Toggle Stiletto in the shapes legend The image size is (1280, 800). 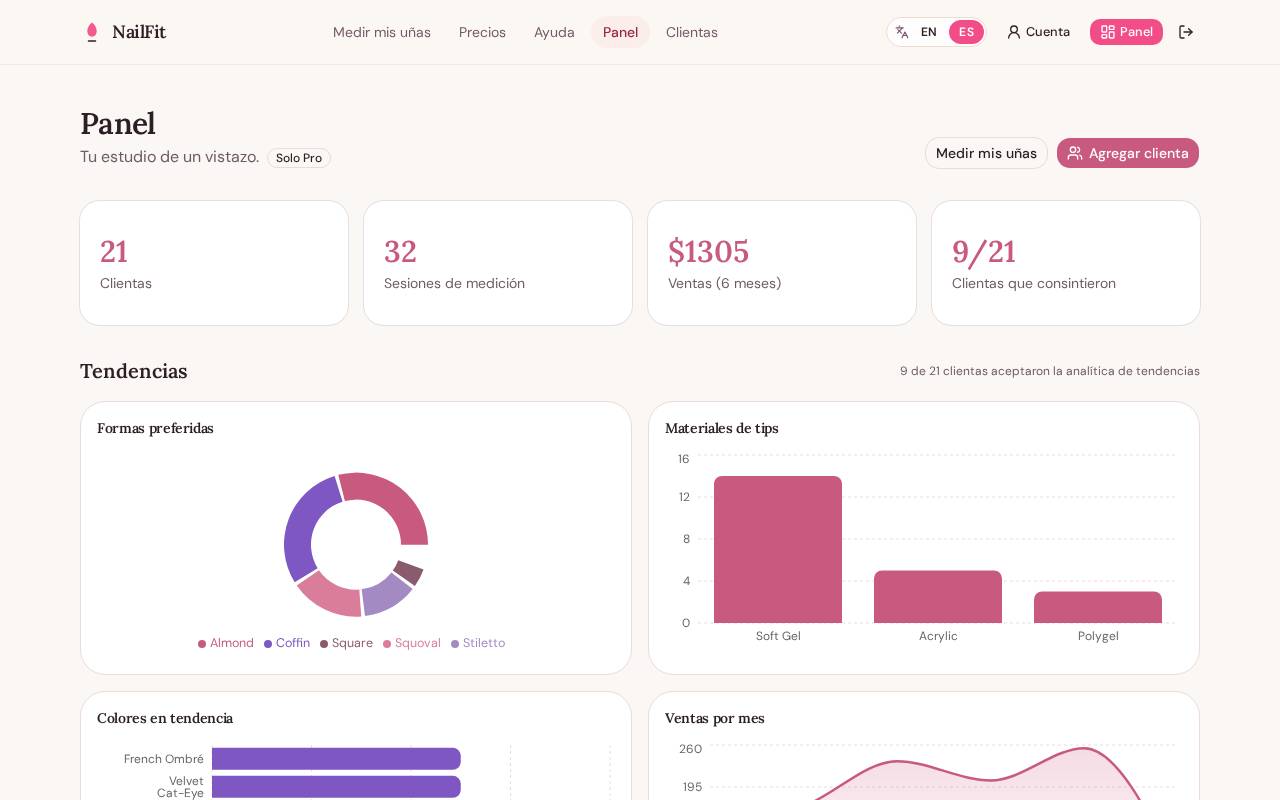point(478,643)
